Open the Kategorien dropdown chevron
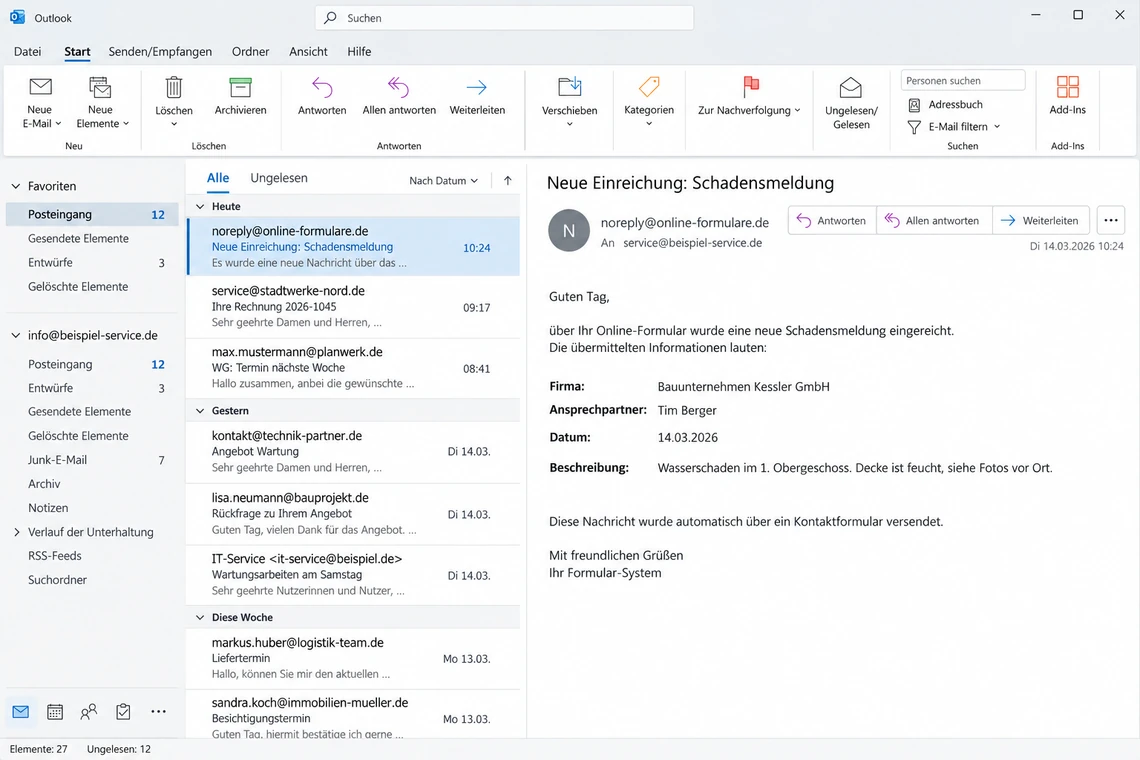This screenshot has width=1140, height=760. coord(649,124)
